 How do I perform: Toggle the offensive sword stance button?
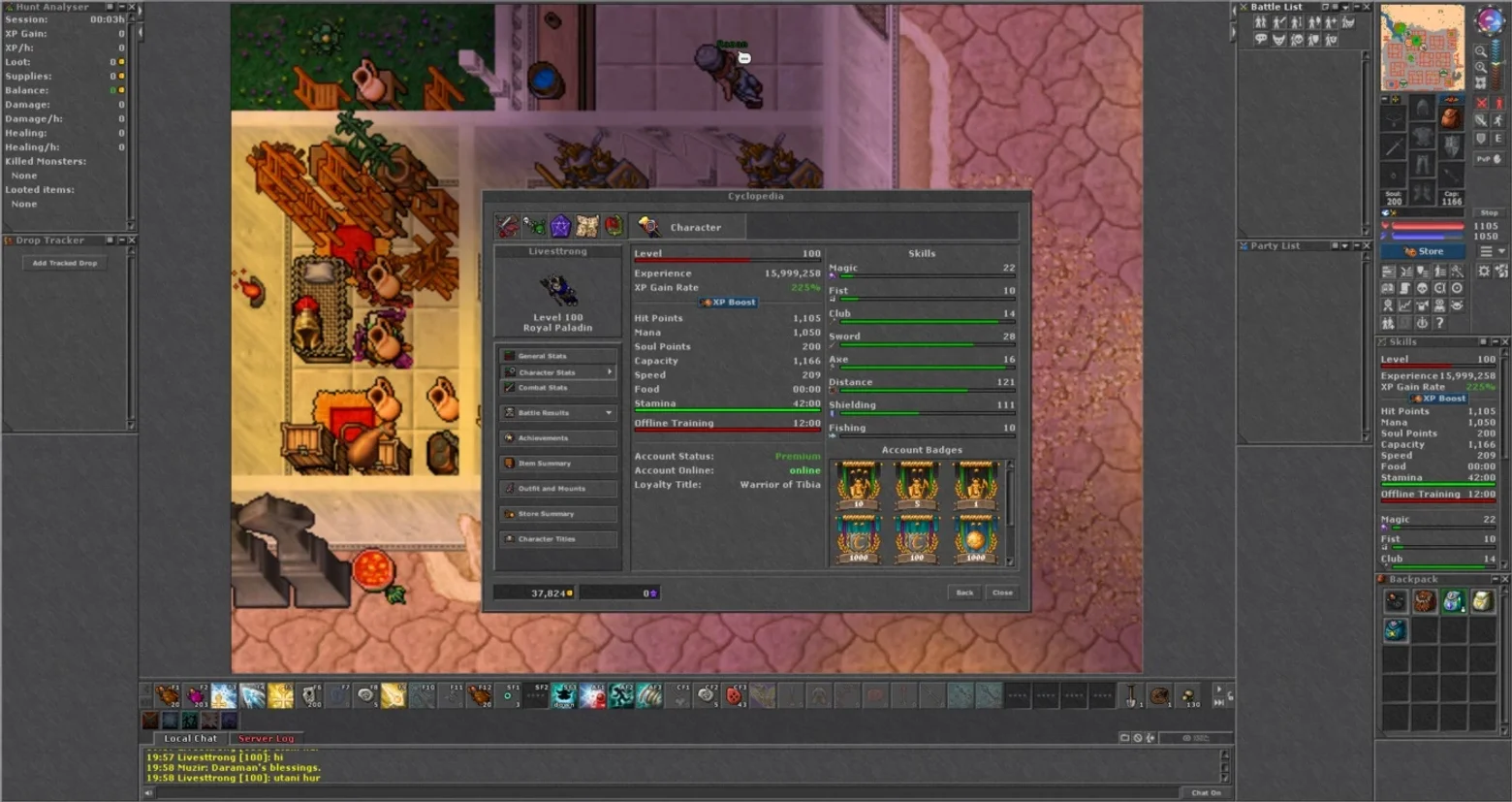coord(1481,120)
